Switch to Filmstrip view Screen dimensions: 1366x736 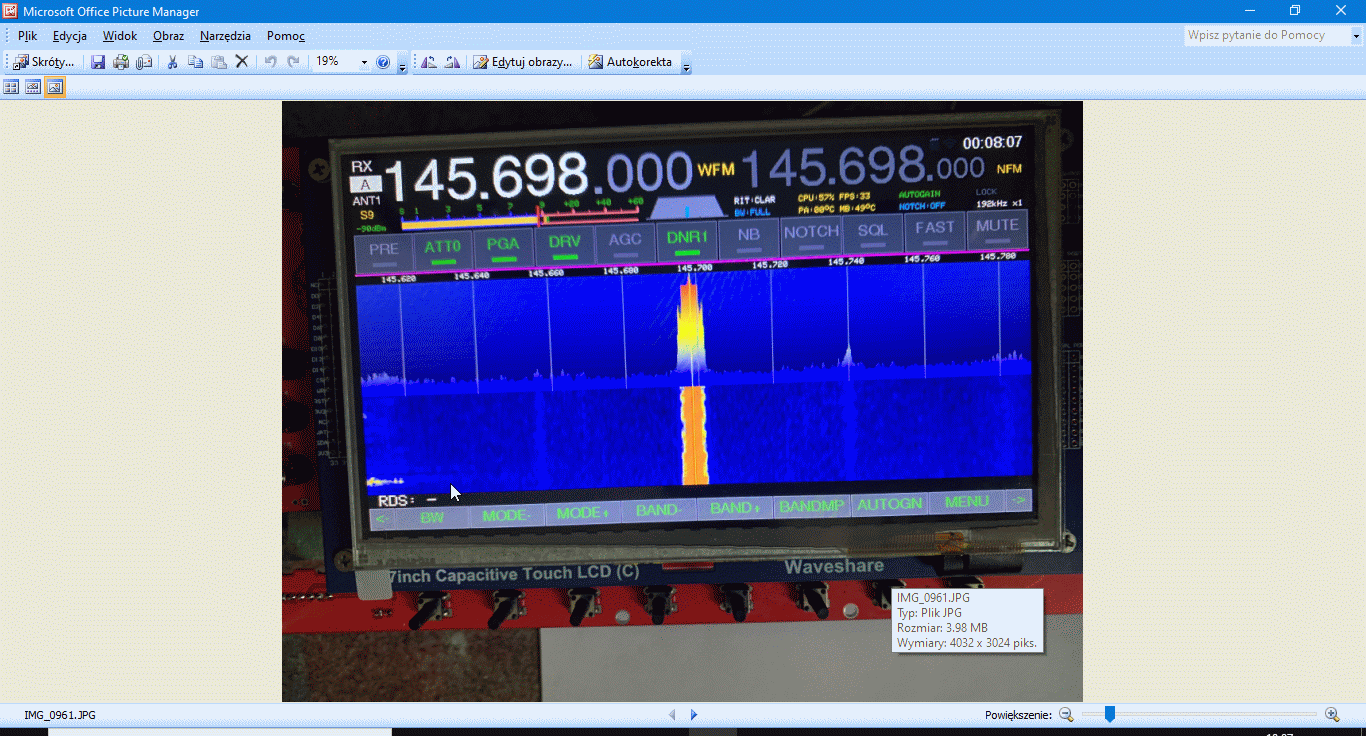[x=33, y=87]
